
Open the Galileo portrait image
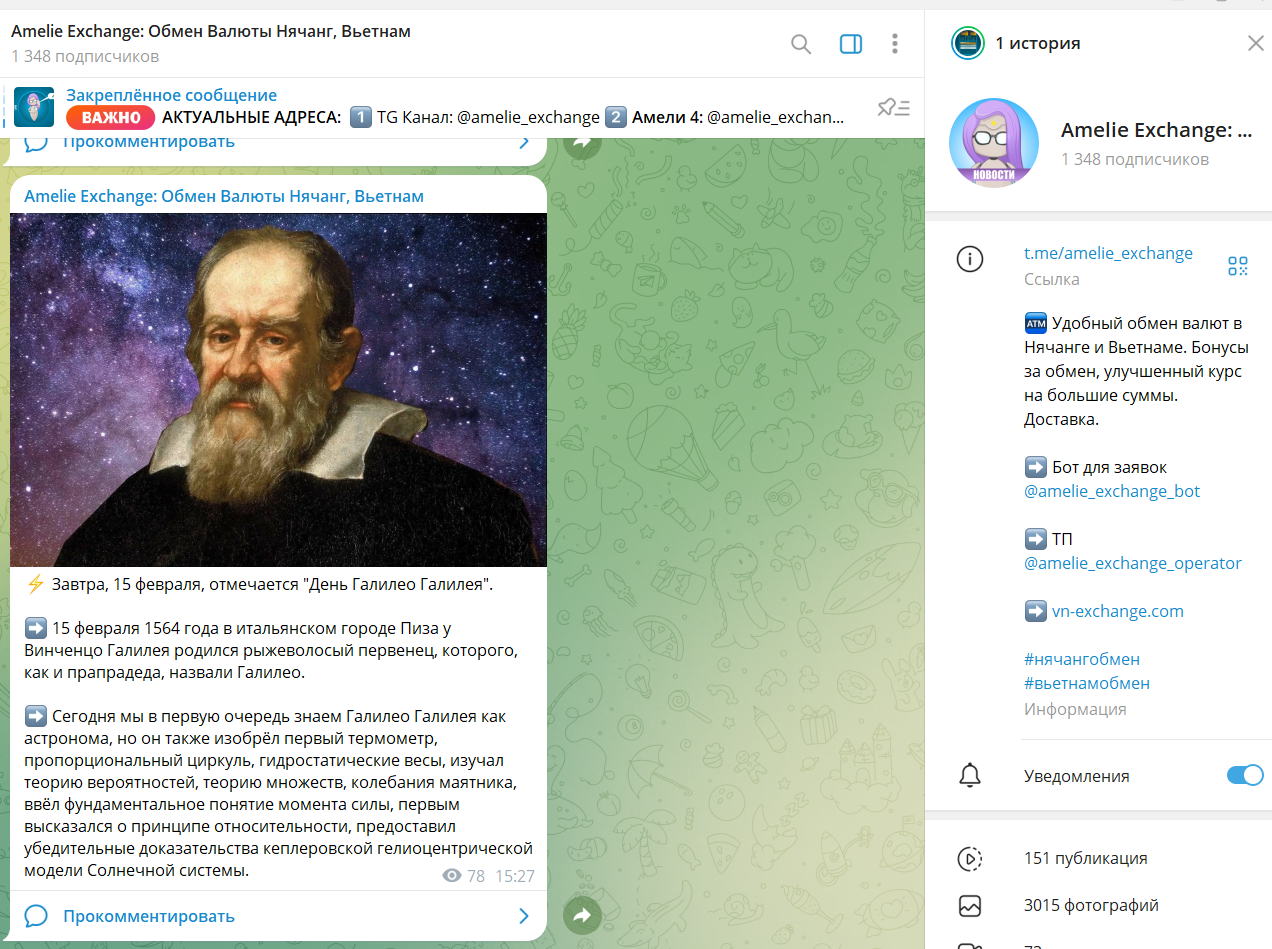point(278,390)
